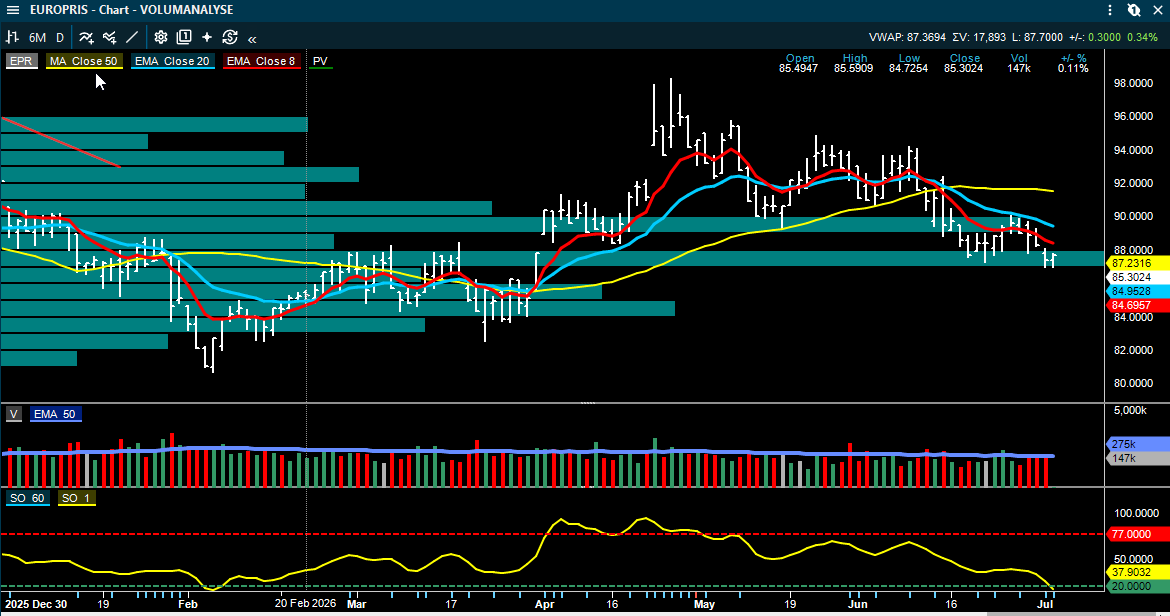
Task: Toggle the symbol link search icon
Action: [1134, 10]
